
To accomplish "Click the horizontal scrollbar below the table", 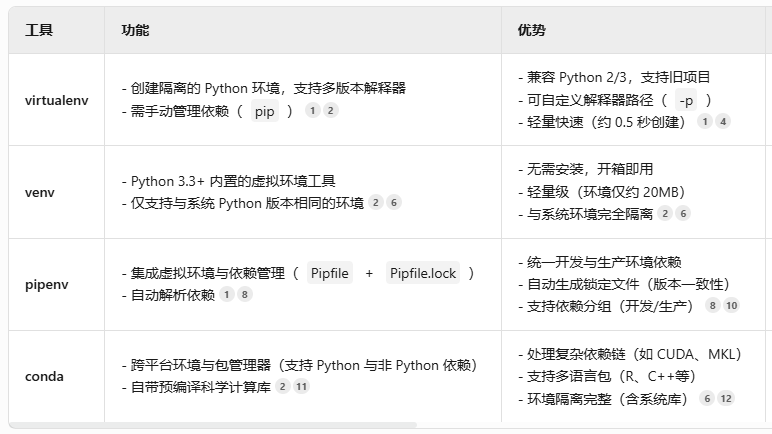I will click(213, 425).
